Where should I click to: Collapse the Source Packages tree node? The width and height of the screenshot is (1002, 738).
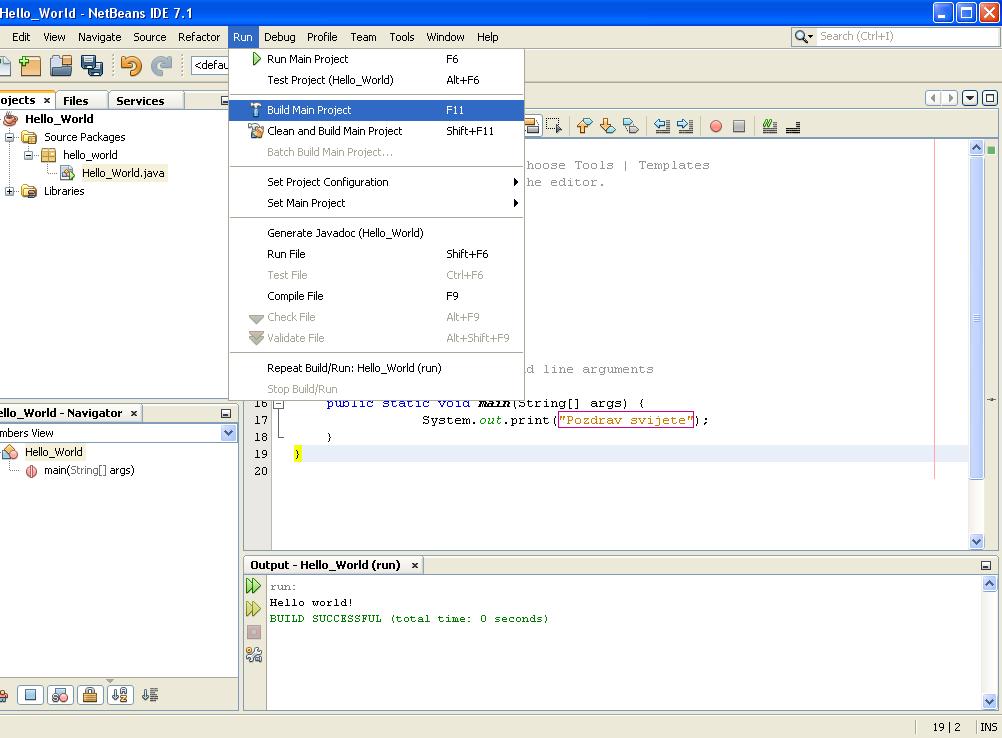point(10,137)
